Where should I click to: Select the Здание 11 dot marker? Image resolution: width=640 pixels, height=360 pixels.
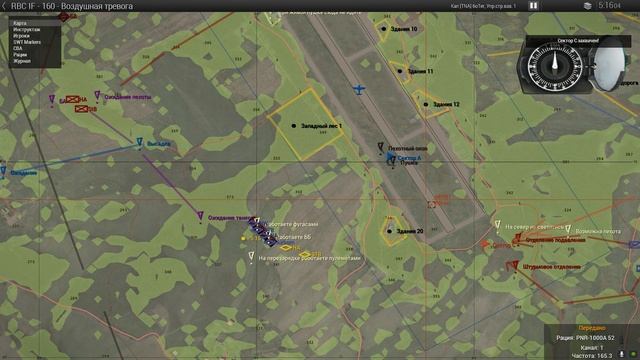[x=400, y=71]
